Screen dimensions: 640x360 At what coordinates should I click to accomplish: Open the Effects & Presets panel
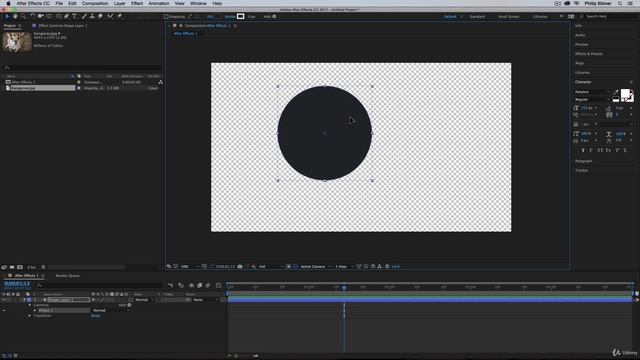589,54
